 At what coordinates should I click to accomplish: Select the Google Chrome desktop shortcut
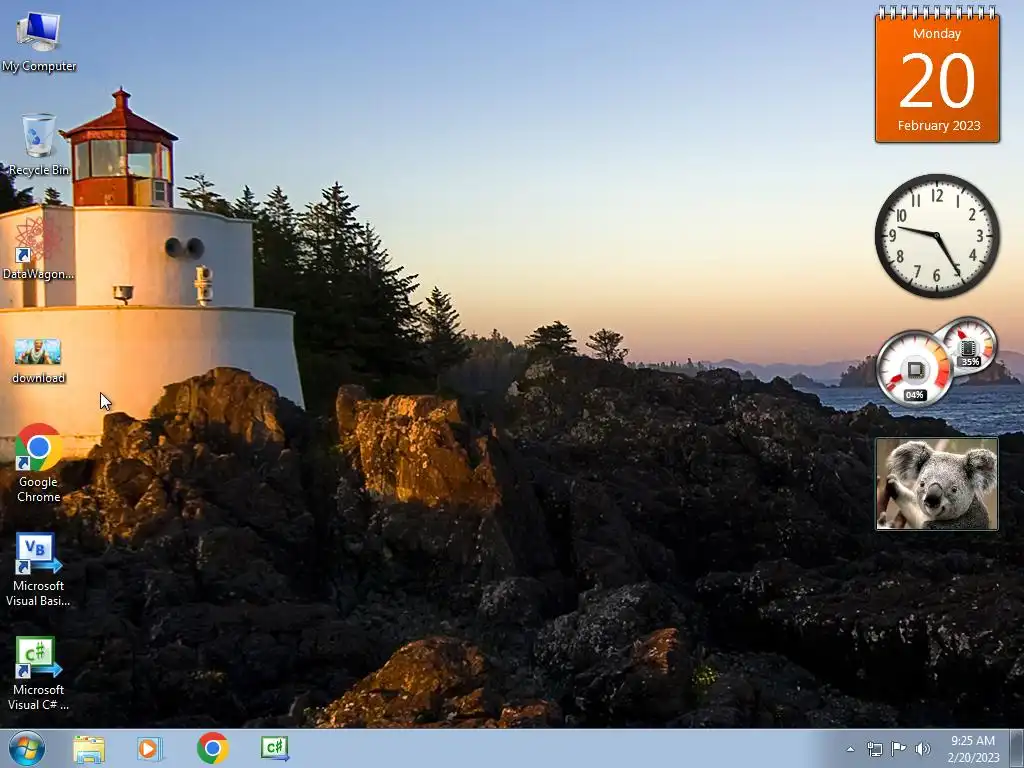click(x=39, y=463)
